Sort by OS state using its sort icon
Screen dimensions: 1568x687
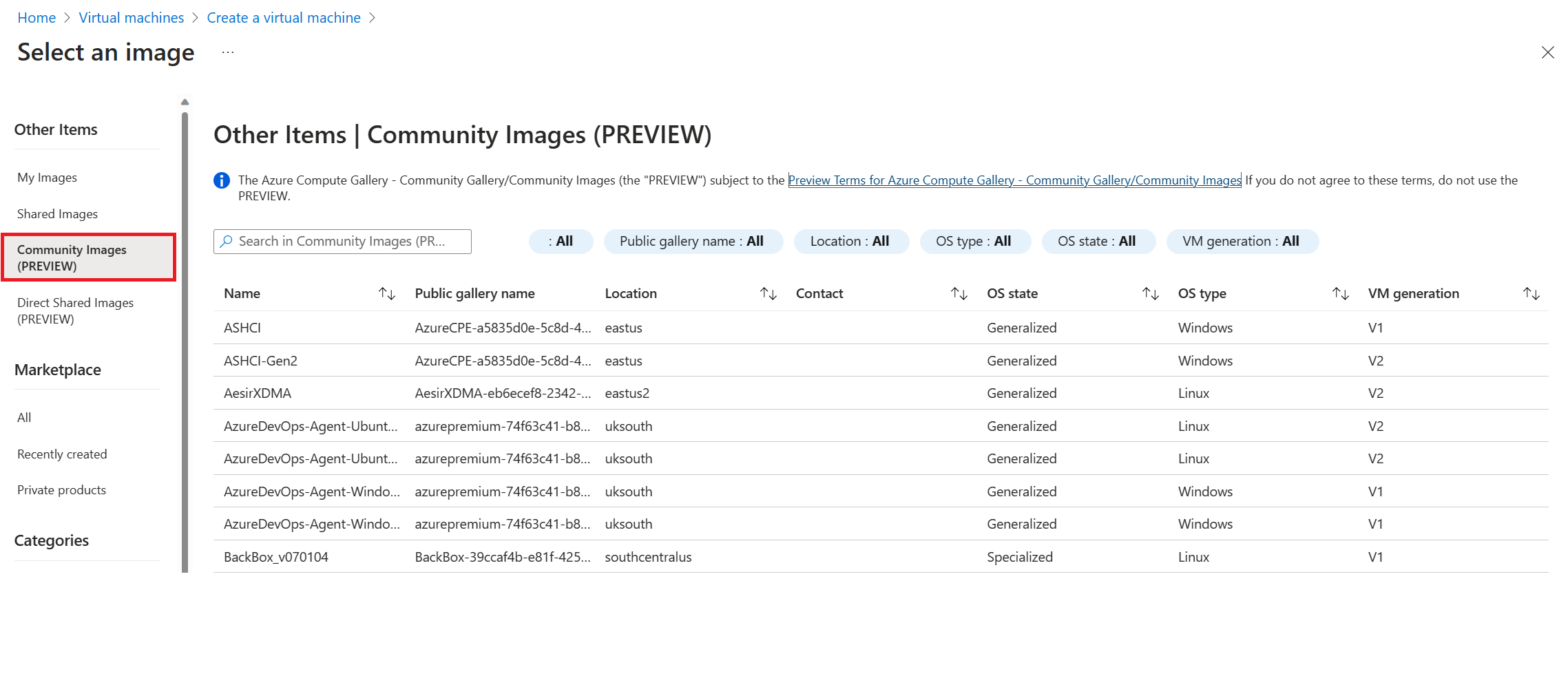click(1150, 293)
